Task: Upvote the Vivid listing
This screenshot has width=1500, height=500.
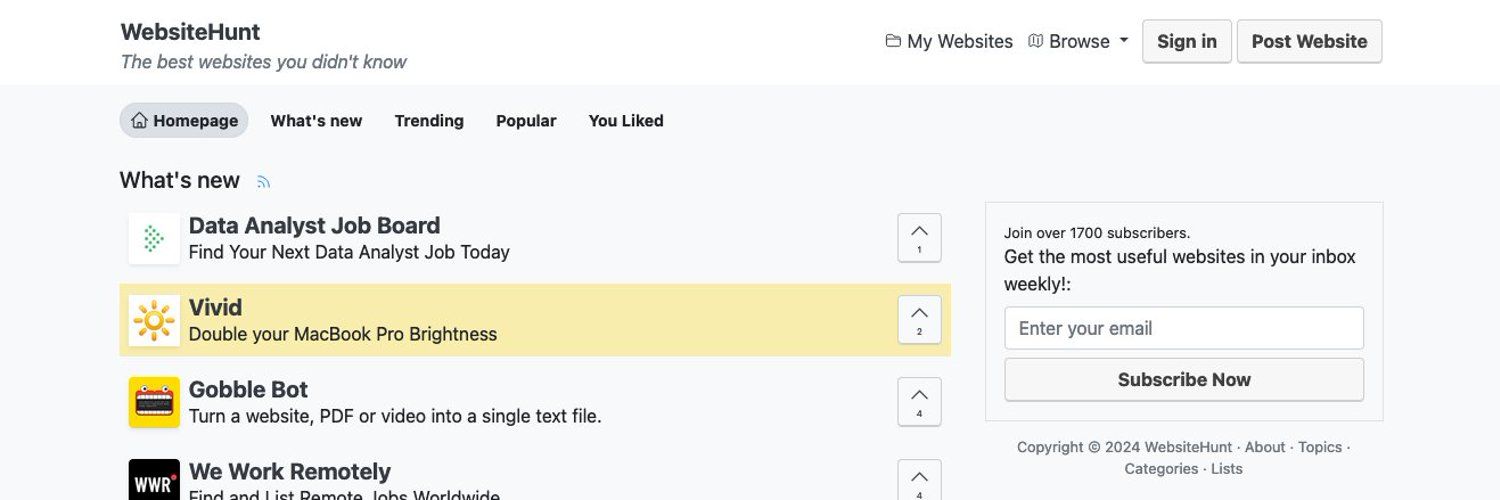Action: (919, 320)
